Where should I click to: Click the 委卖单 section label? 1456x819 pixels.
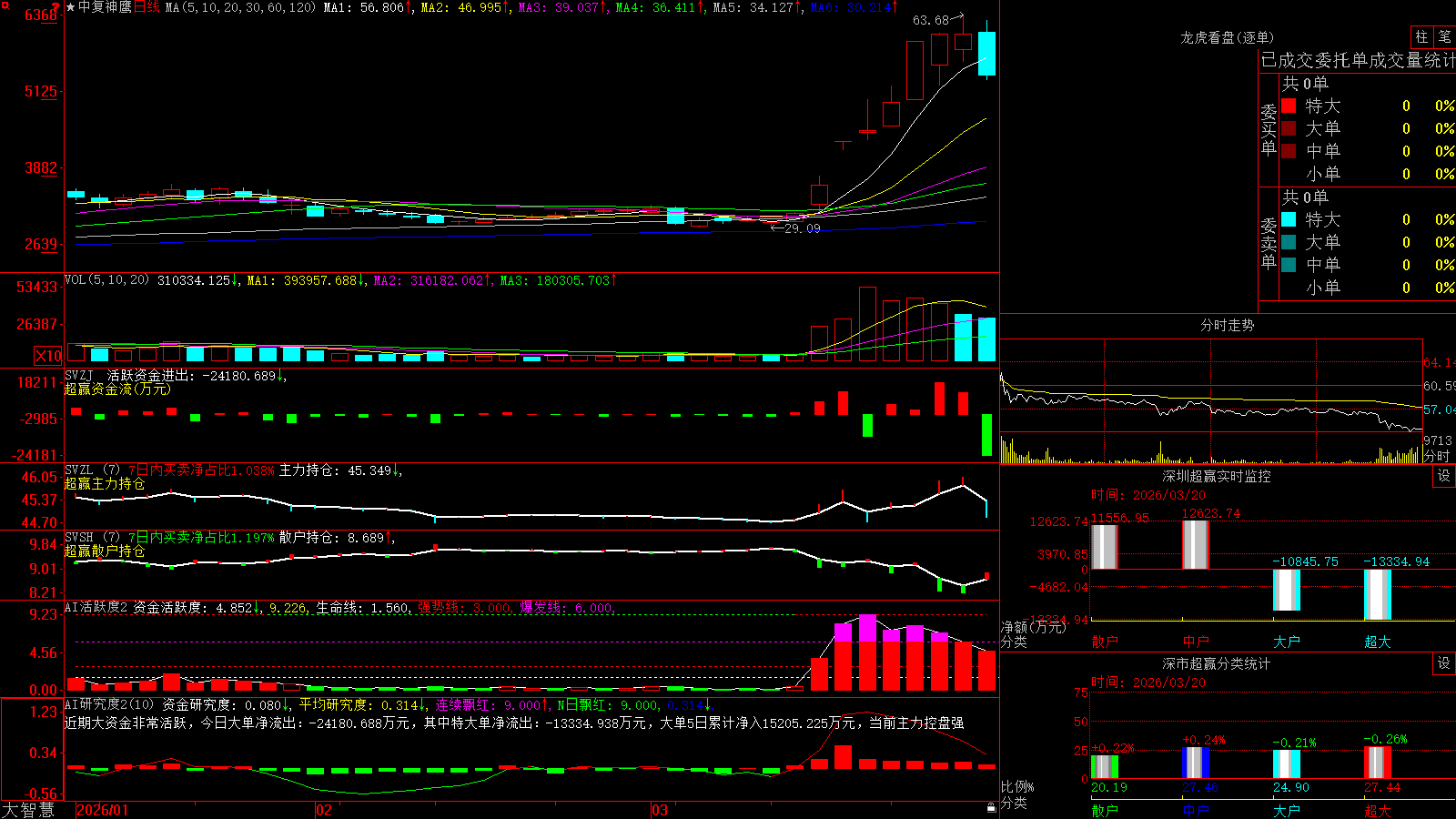pyautogui.click(x=1269, y=244)
